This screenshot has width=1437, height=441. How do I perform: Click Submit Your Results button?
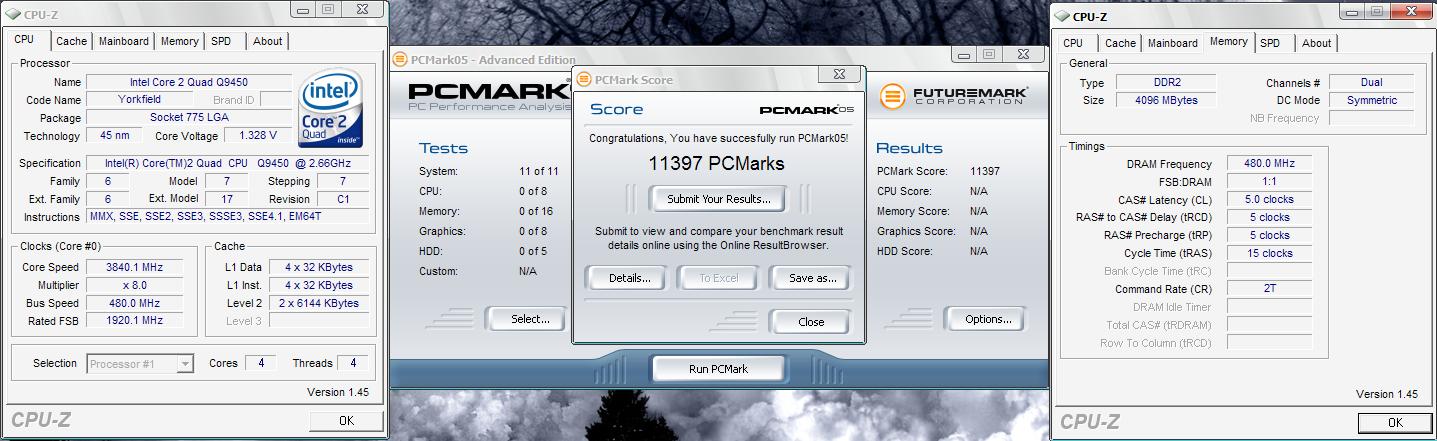click(719, 199)
